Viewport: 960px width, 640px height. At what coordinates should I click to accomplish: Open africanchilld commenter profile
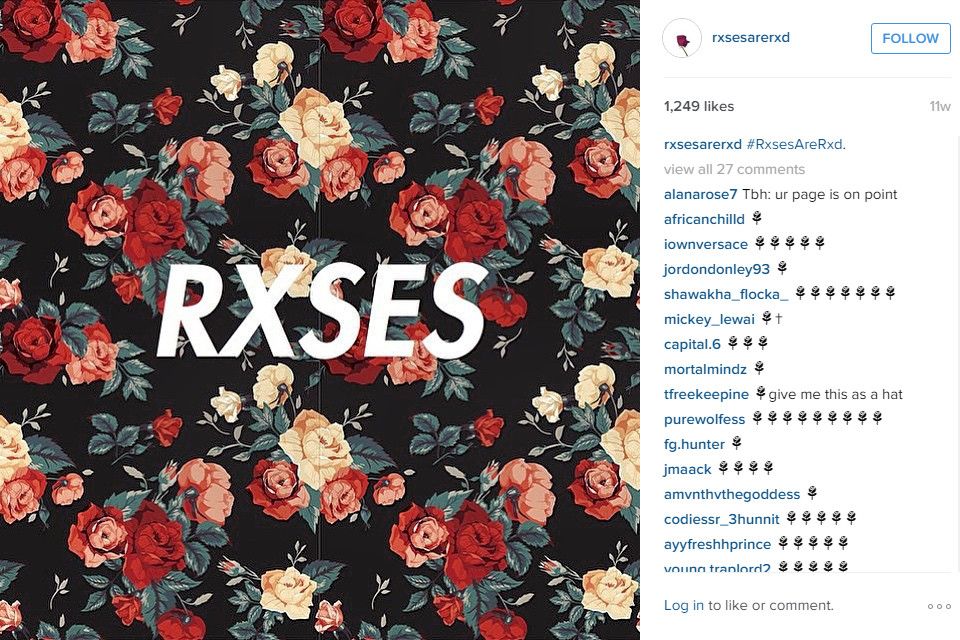704,219
